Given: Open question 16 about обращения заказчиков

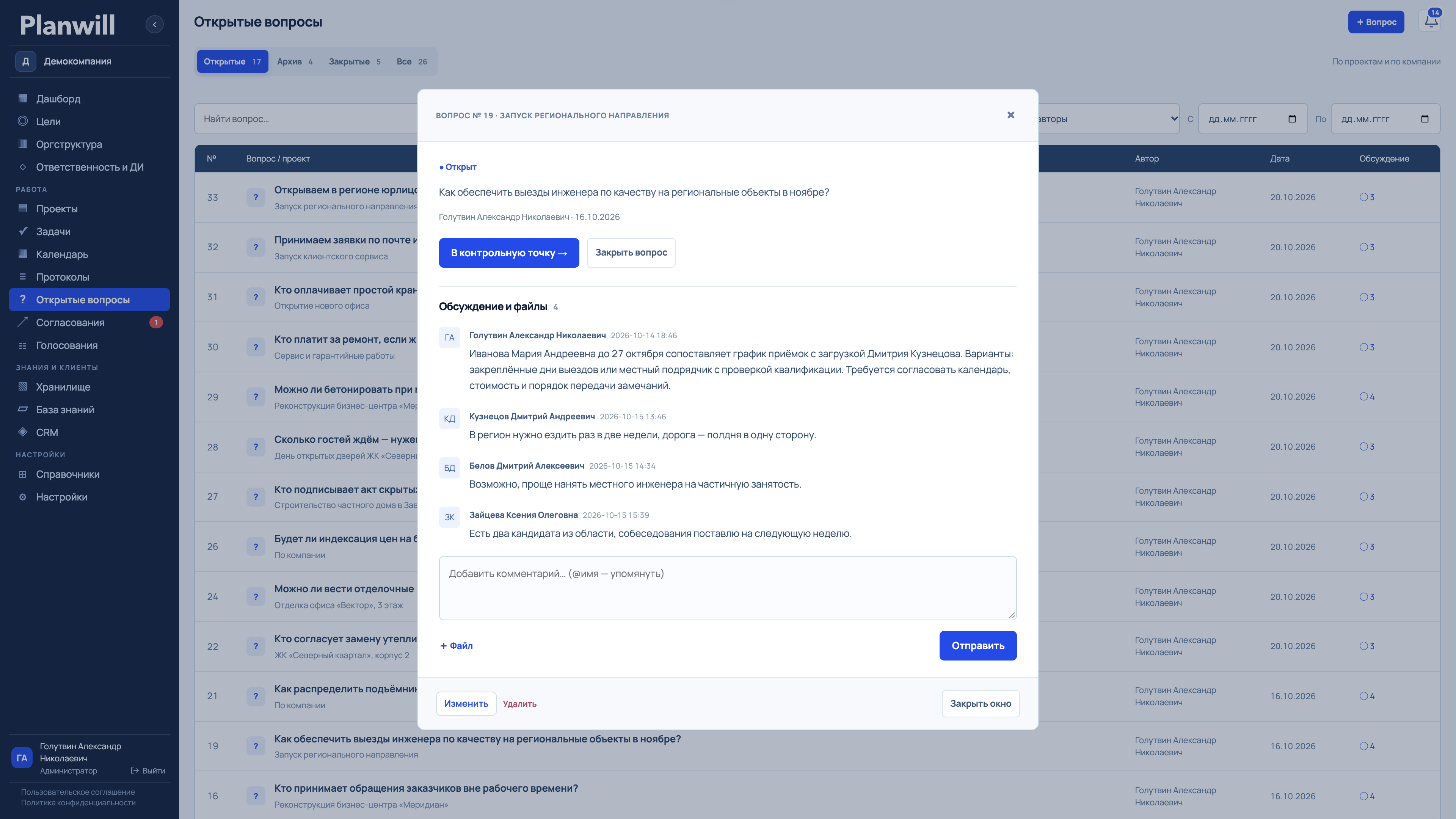Looking at the screenshot, I should click(x=425, y=789).
